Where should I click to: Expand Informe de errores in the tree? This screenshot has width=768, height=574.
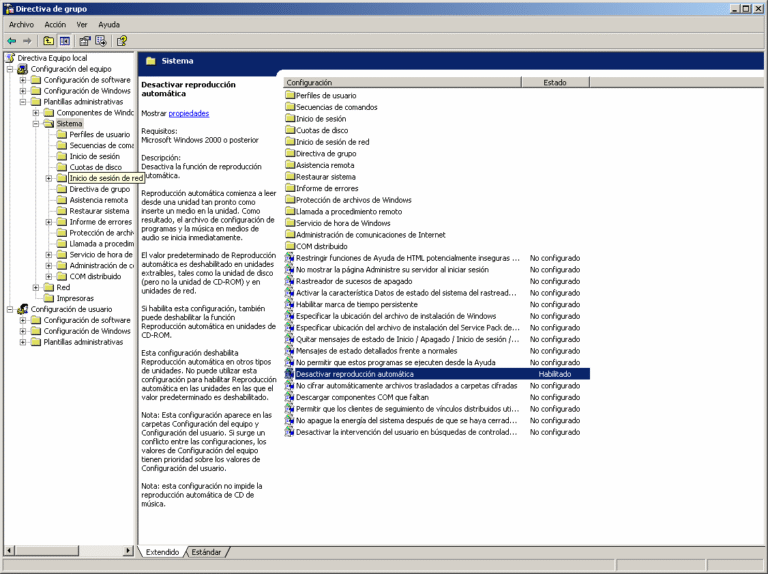pyautogui.click(x=49, y=222)
